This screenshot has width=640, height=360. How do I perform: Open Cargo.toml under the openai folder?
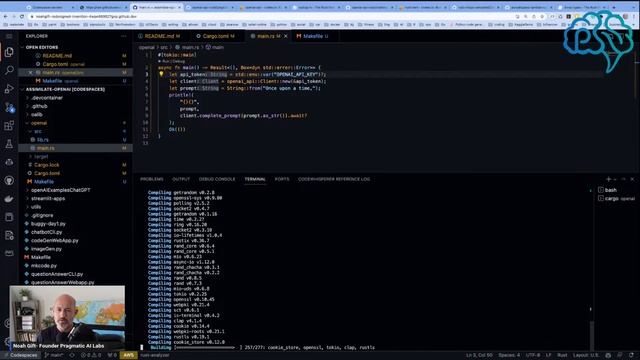click(x=47, y=173)
